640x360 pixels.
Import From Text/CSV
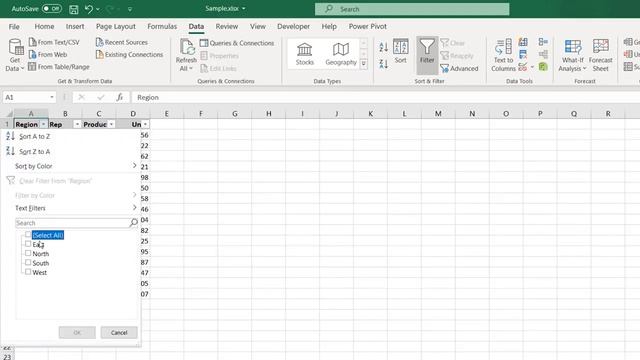coord(54,42)
